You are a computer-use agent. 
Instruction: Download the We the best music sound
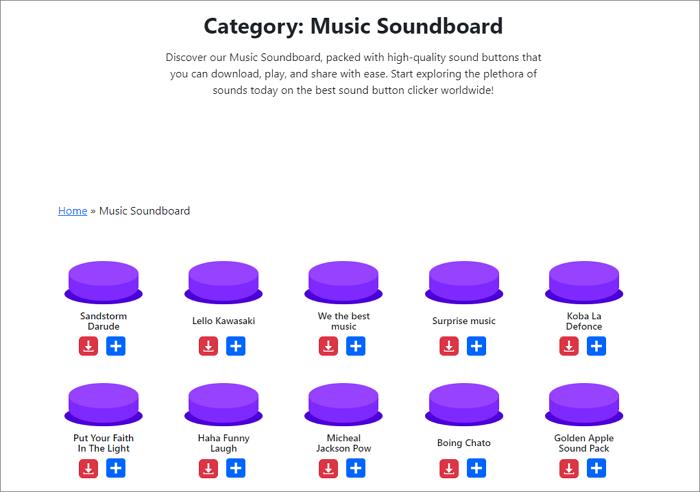pyautogui.click(x=328, y=346)
